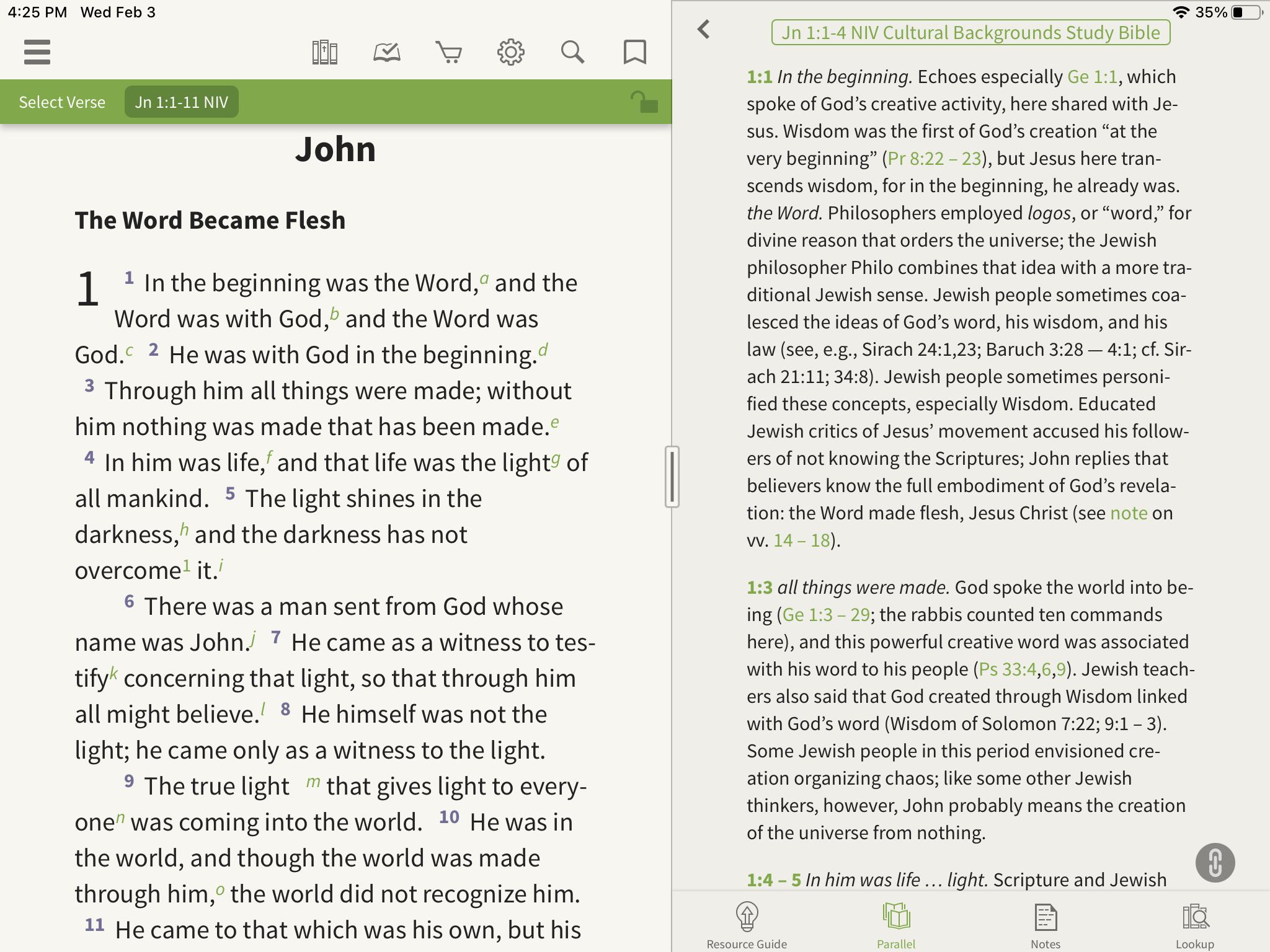Open the bookmark icon
The width and height of the screenshot is (1270, 952).
pyautogui.click(x=634, y=52)
